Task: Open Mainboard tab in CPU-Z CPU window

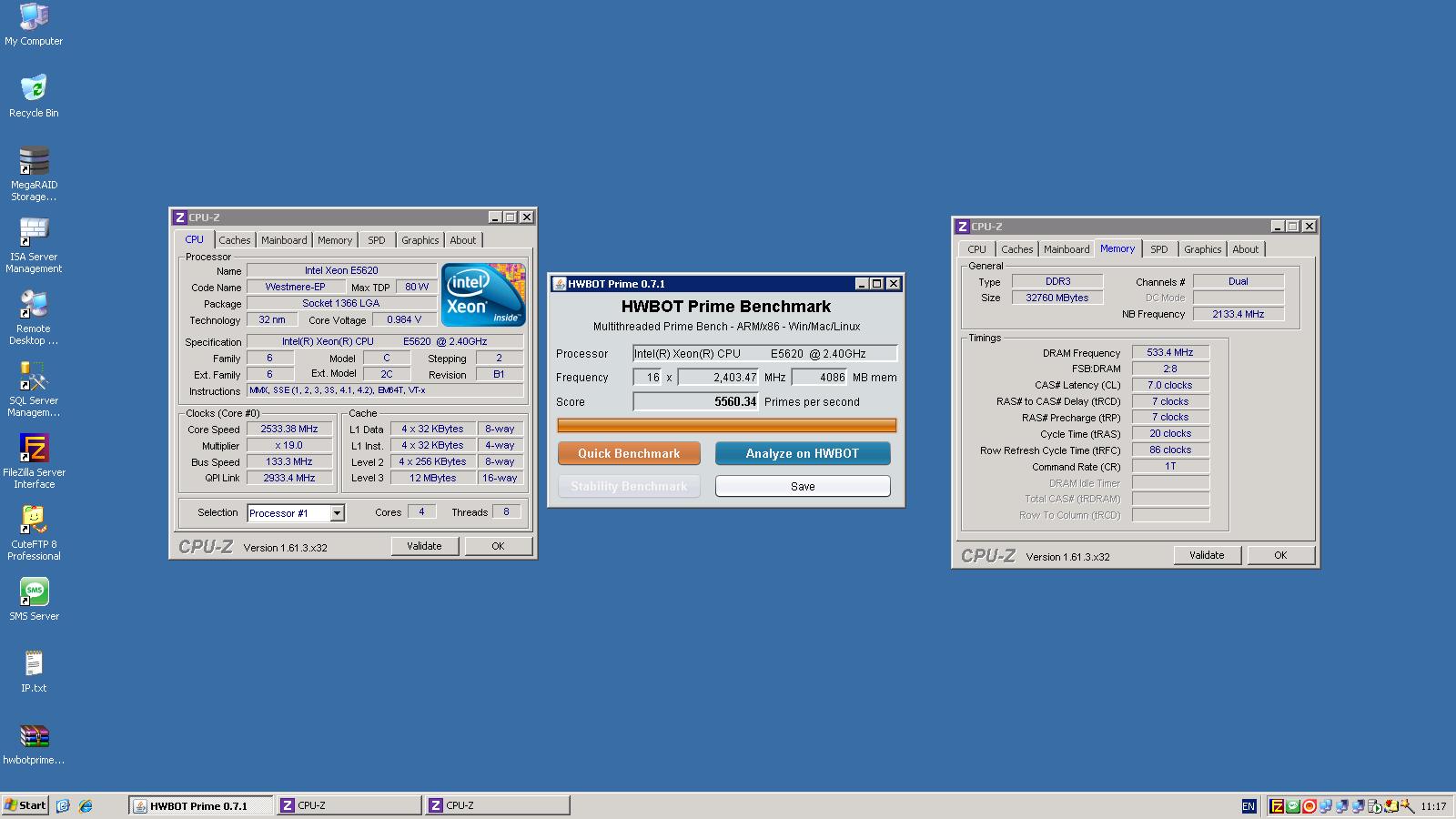Action: pos(284,240)
